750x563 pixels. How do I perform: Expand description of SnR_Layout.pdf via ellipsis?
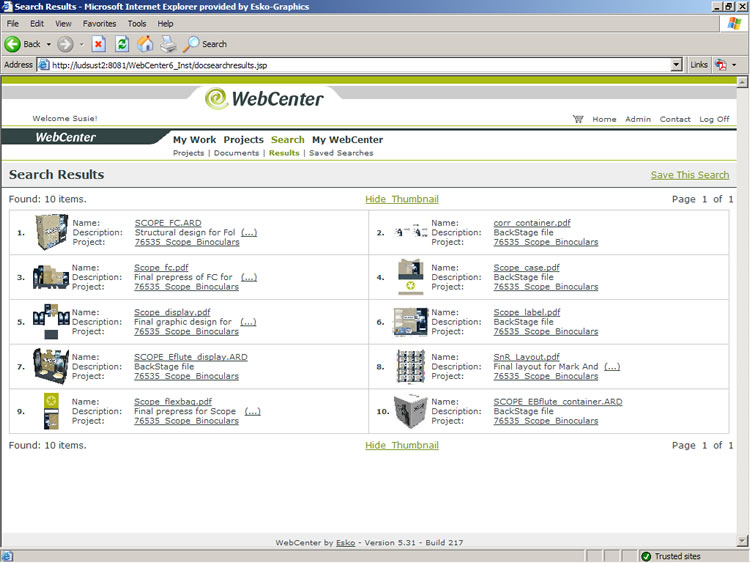[611, 366]
